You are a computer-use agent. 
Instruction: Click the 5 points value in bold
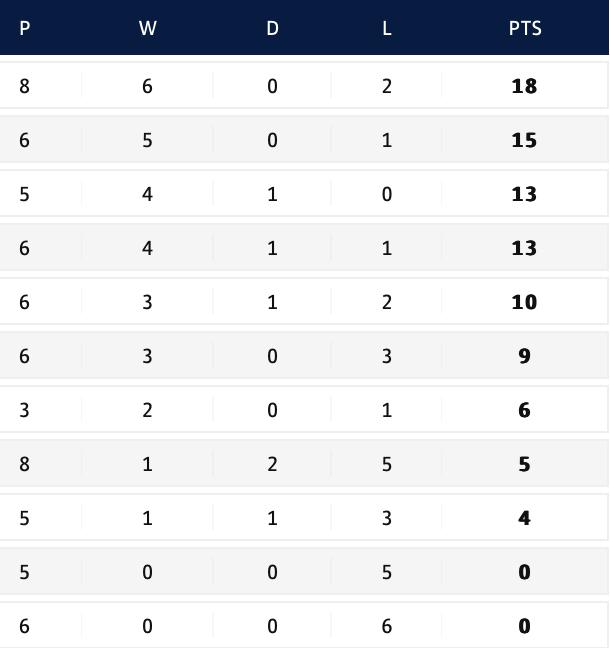pos(524,464)
